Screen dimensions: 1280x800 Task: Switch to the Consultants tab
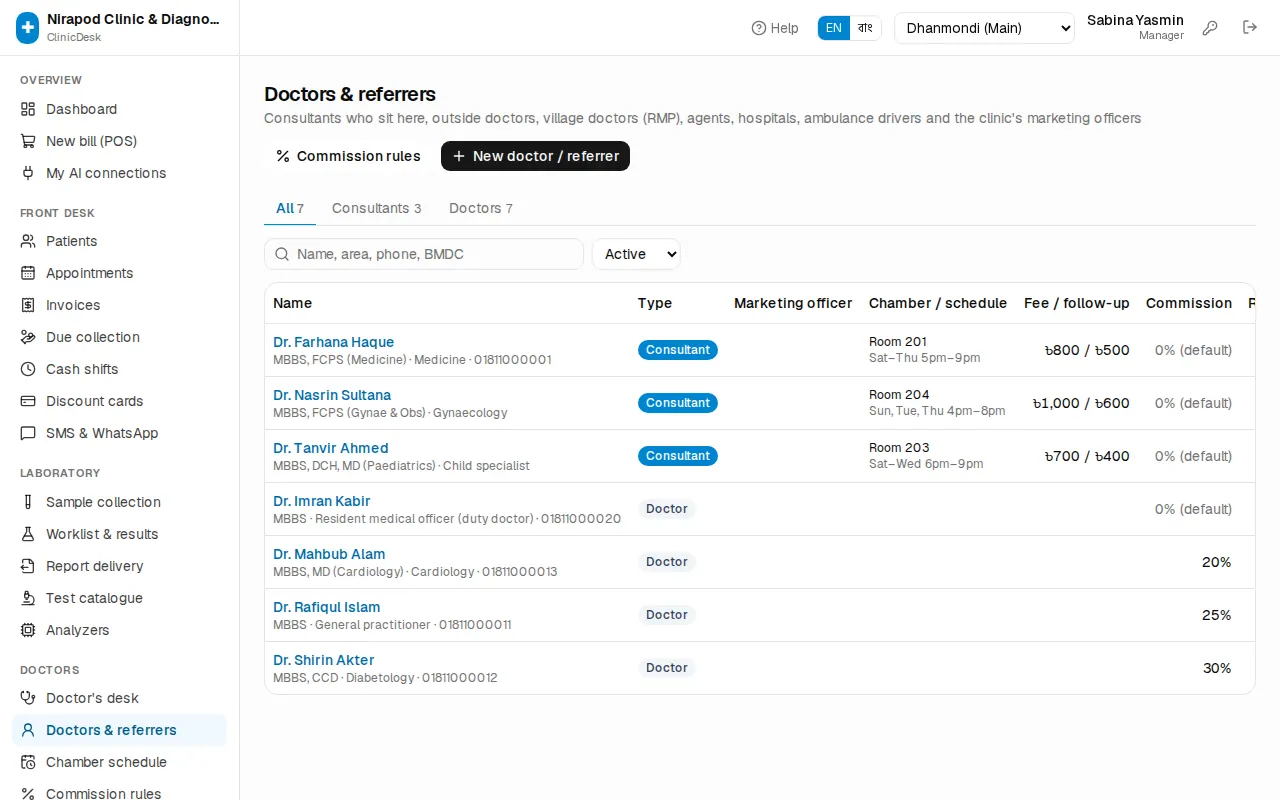[x=377, y=208]
